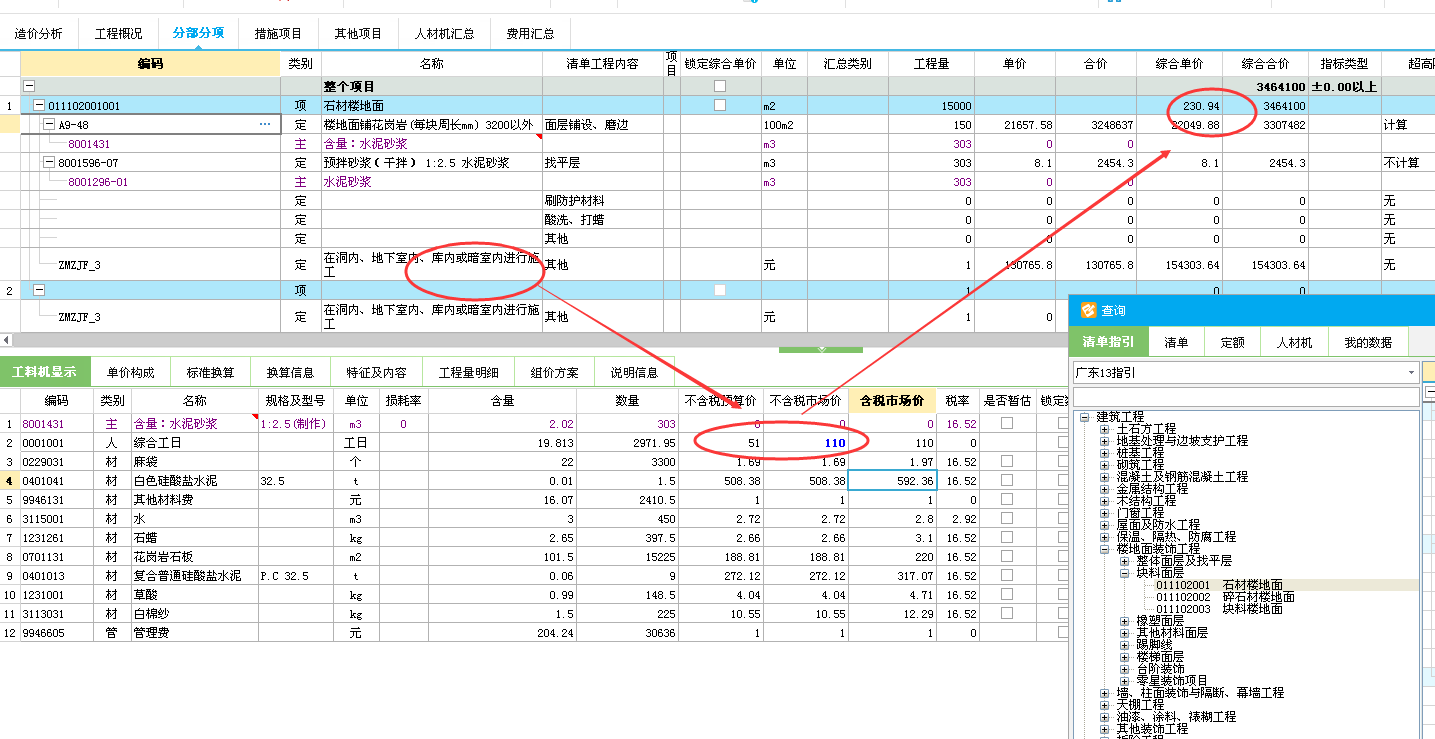
Task: Open 换算信息 tab
Action: pyautogui.click(x=290, y=372)
